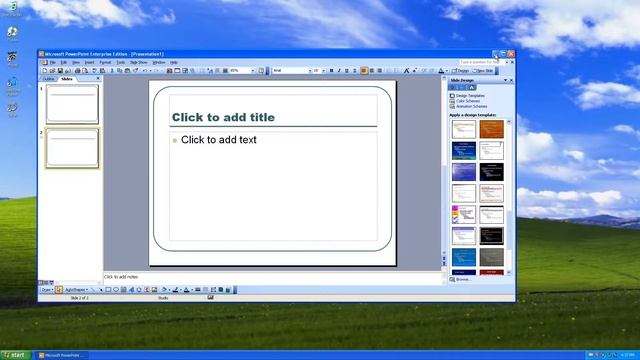
Task: Switch to the Outline tab
Action: (x=48, y=79)
